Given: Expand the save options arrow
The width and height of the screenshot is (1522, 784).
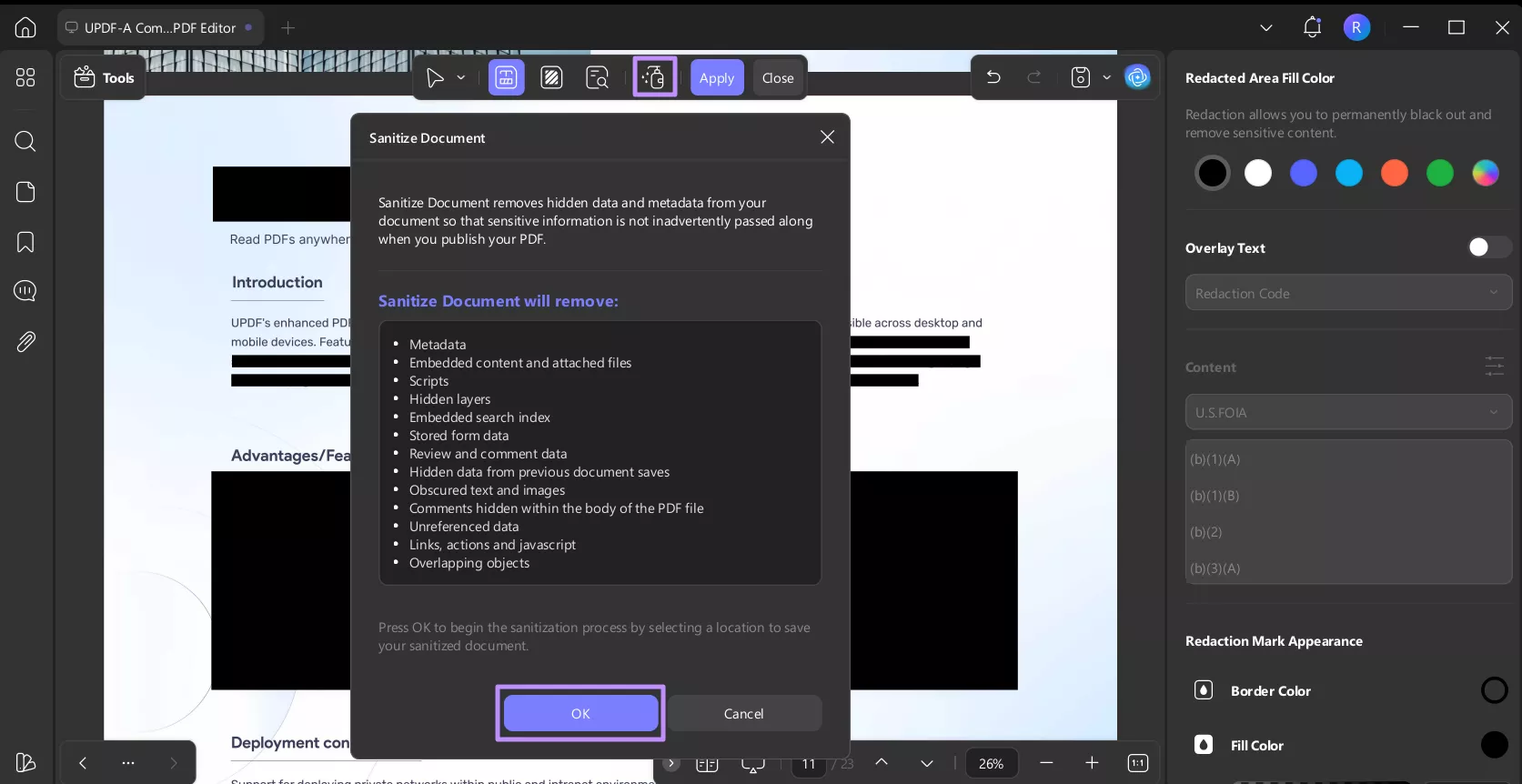Looking at the screenshot, I should pos(1106,77).
